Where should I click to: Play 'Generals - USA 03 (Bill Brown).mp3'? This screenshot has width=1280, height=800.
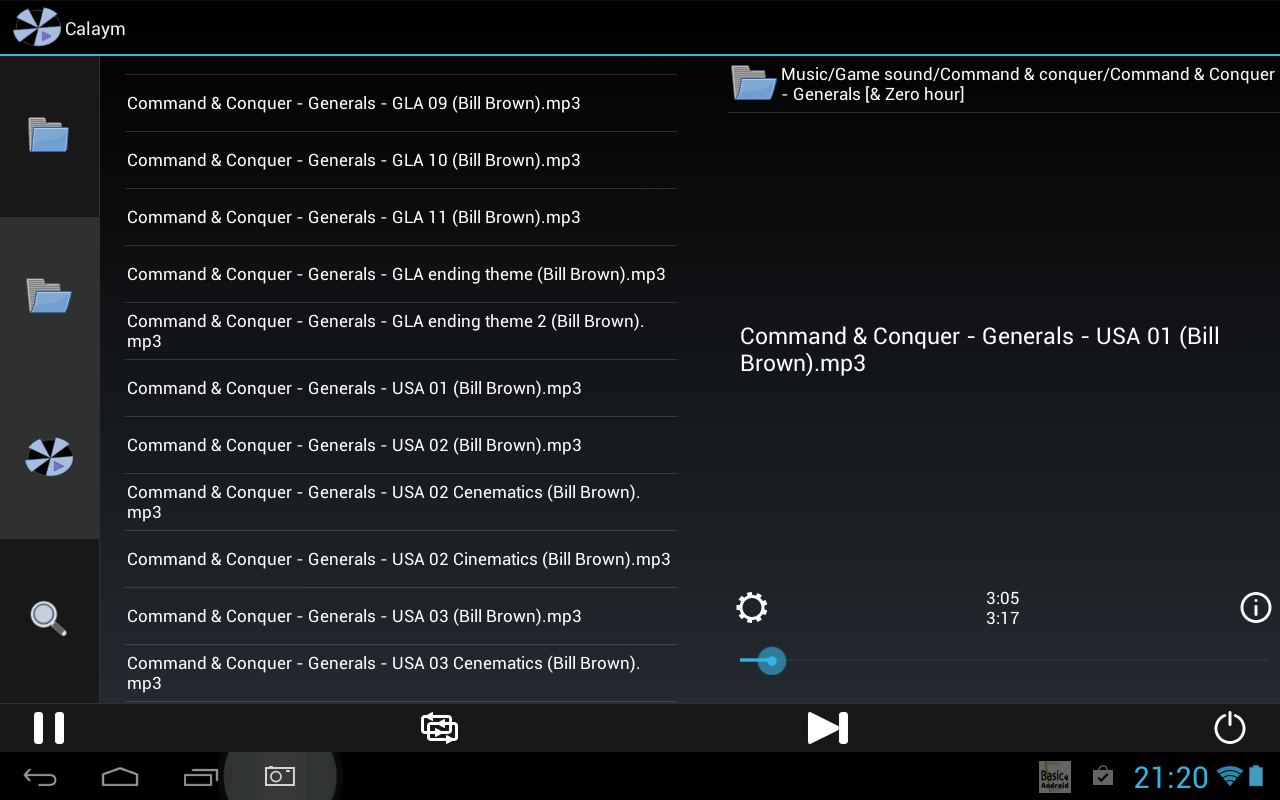pyautogui.click(x=401, y=616)
